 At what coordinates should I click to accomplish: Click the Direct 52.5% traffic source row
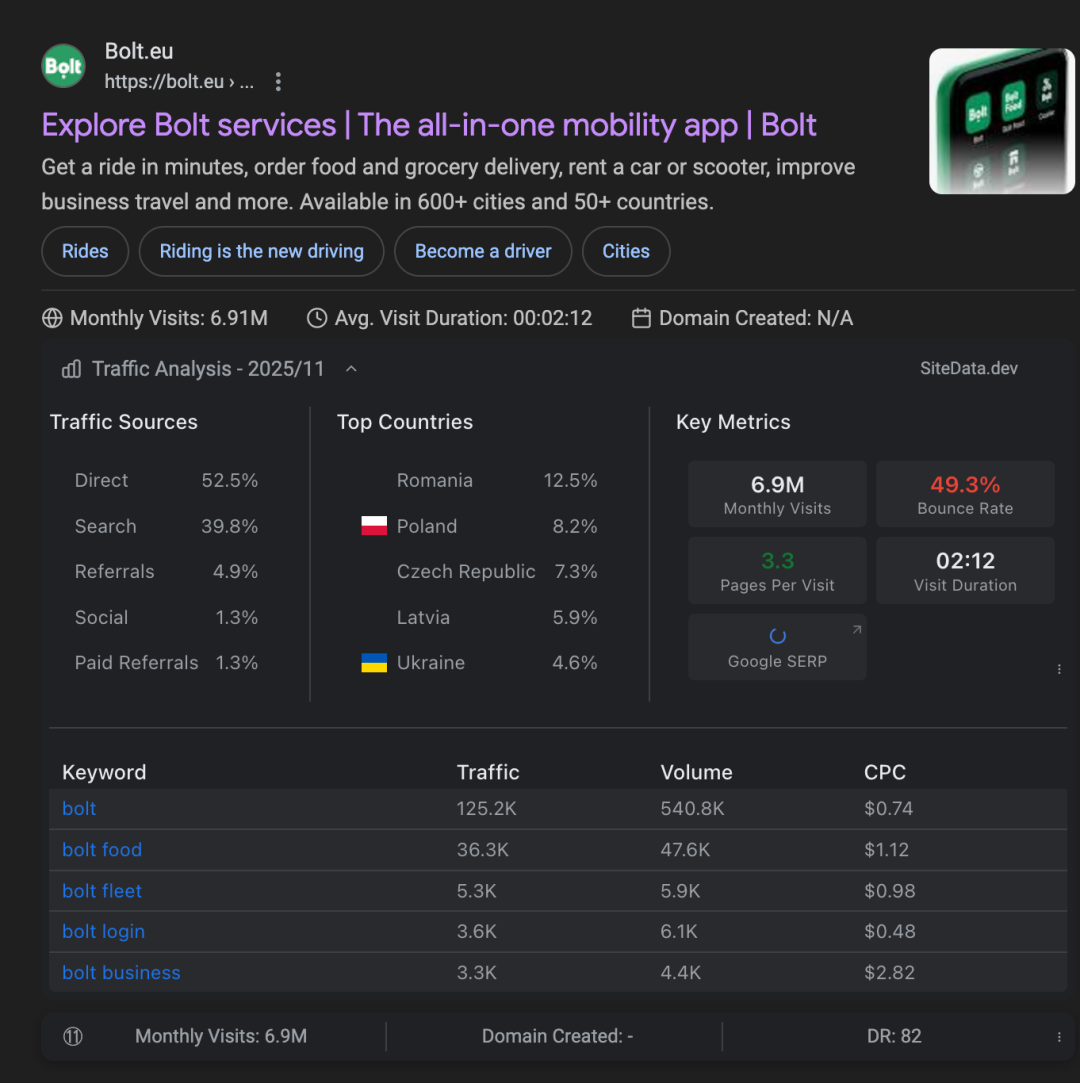[x=166, y=480]
